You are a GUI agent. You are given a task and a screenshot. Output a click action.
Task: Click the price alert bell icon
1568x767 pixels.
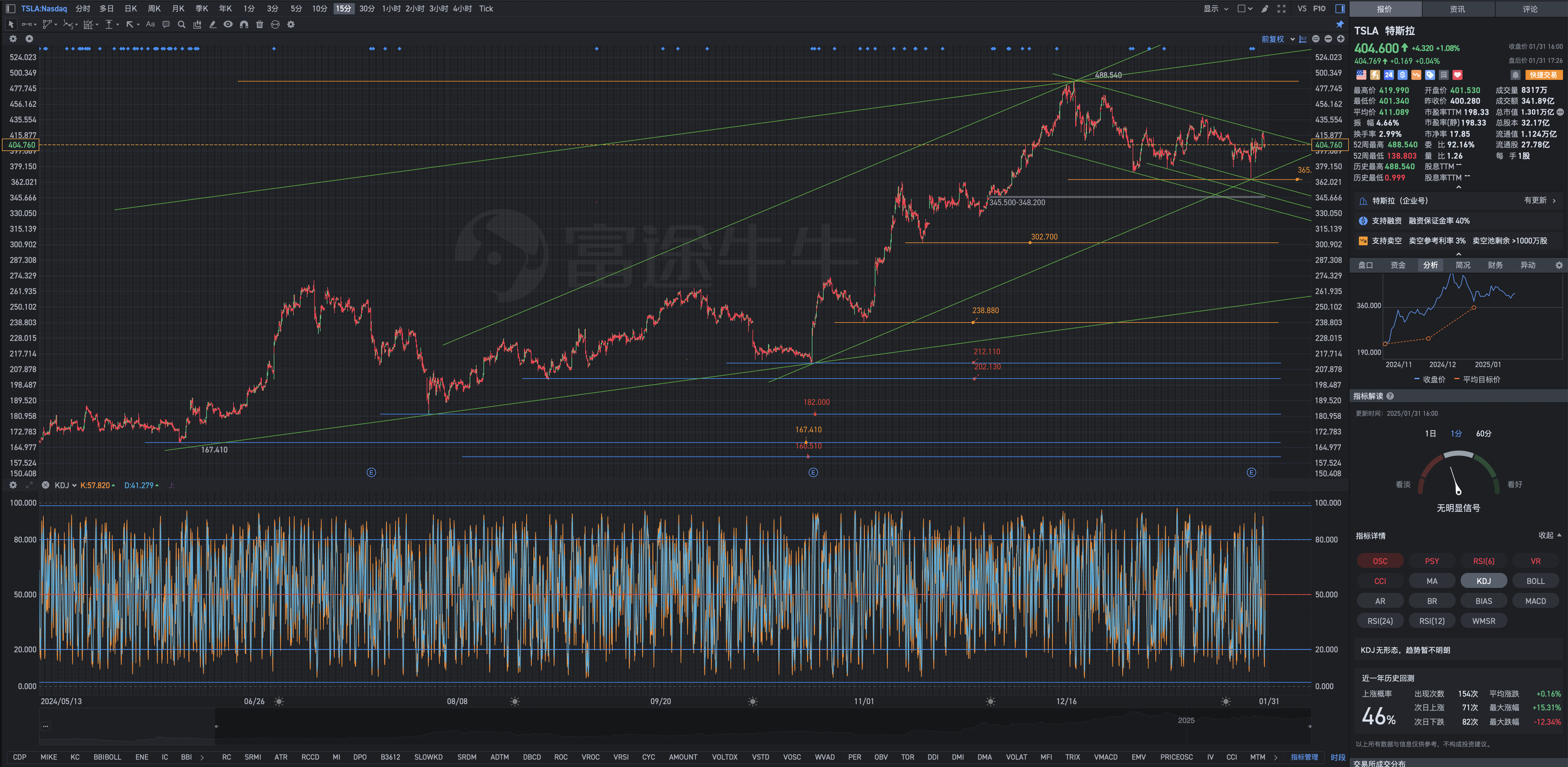click(1516, 75)
